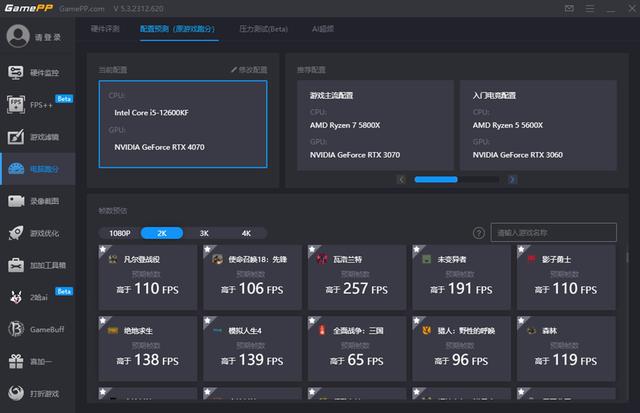Toggle favorite star on 模拟人生4 card
The width and height of the screenshot is (640, 413).
208,320
